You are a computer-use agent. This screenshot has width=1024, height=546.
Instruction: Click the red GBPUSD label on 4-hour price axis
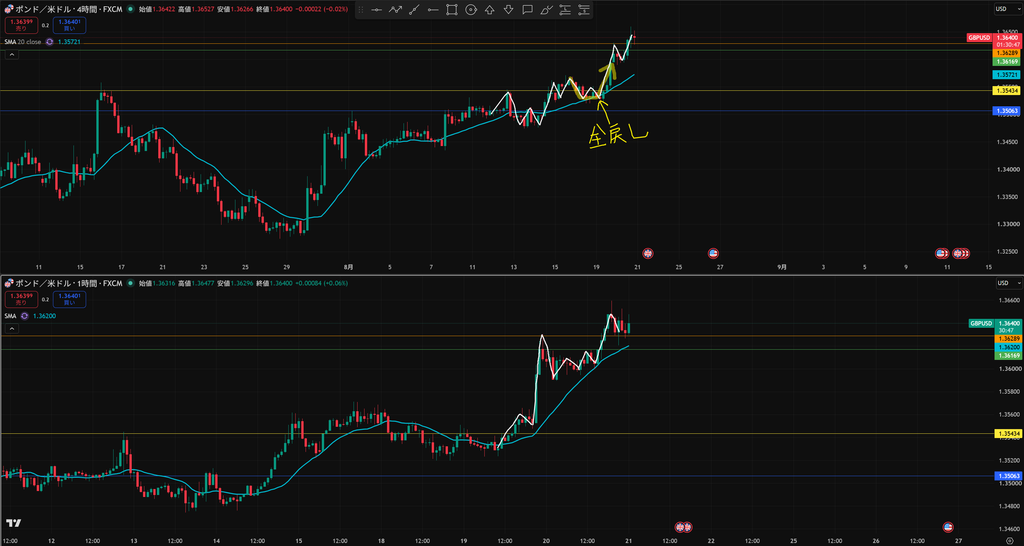pos(979,38)
